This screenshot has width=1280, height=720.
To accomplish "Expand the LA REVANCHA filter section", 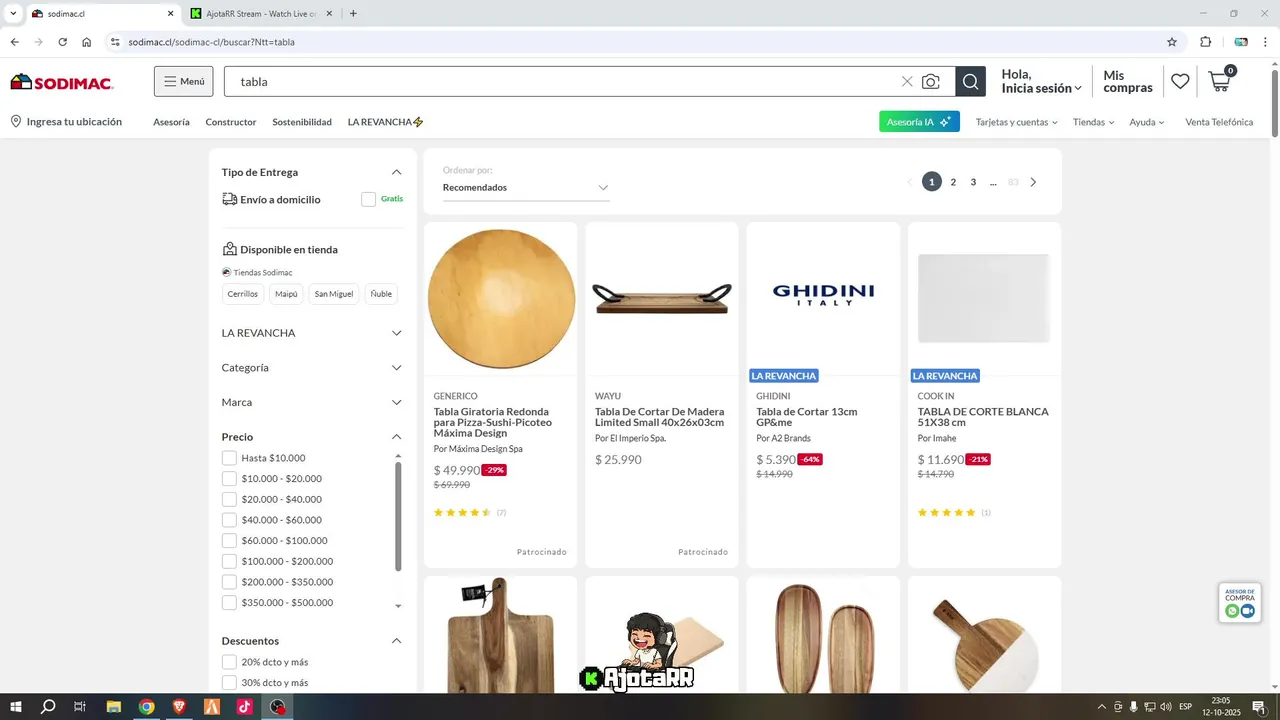I will (x=396, y=333).
